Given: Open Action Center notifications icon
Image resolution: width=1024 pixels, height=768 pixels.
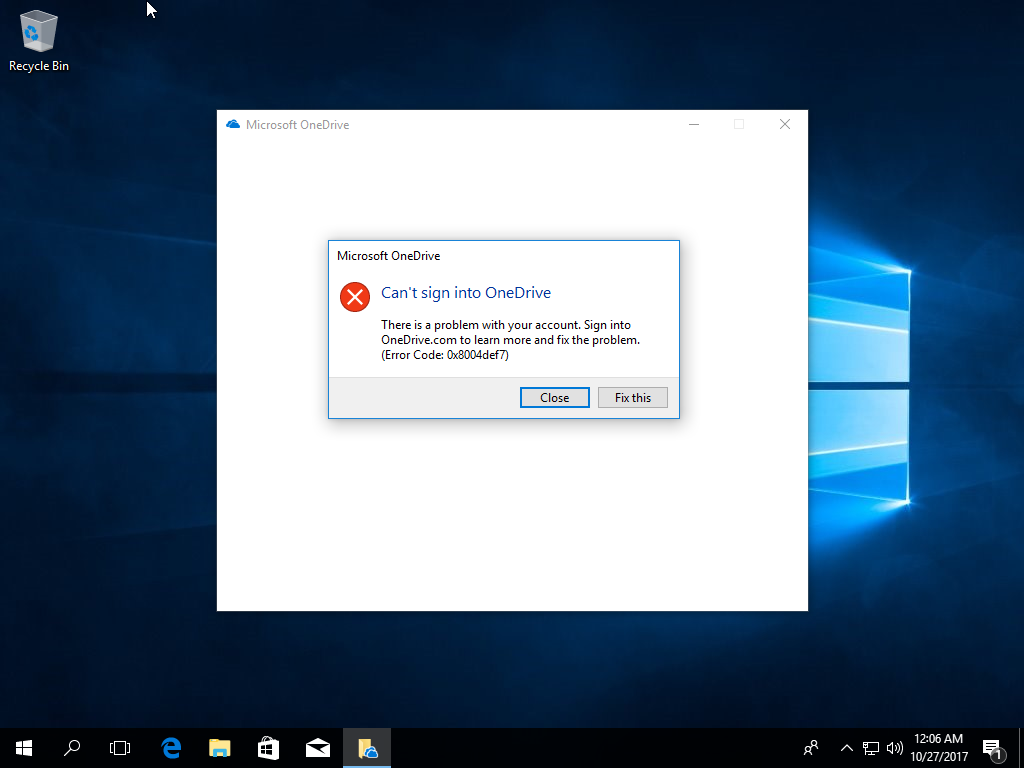Looking at the screenshot, I should 993,748.
